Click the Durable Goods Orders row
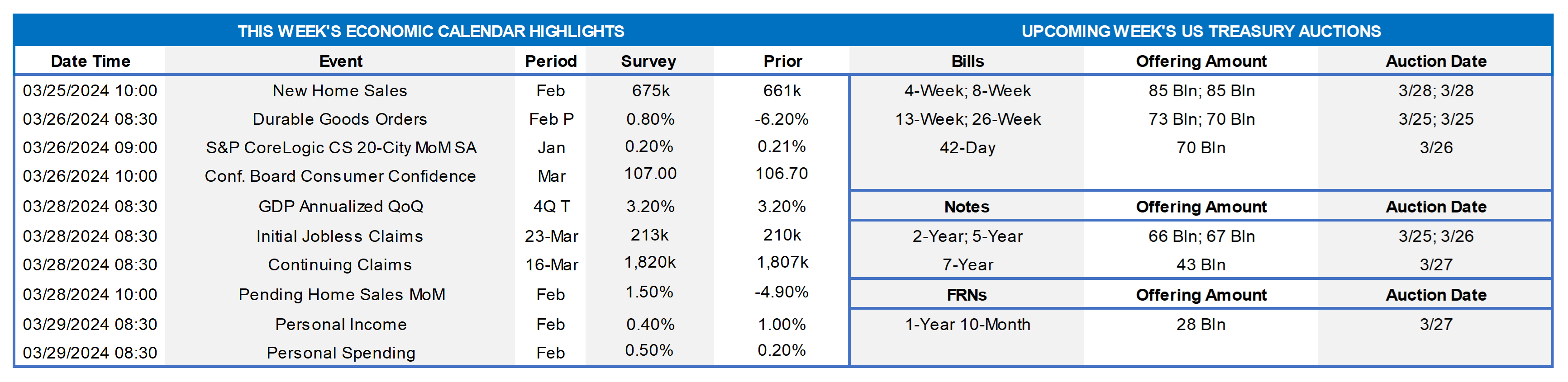This screenshot has width=1568, height=382. click(x=340, y=119)
